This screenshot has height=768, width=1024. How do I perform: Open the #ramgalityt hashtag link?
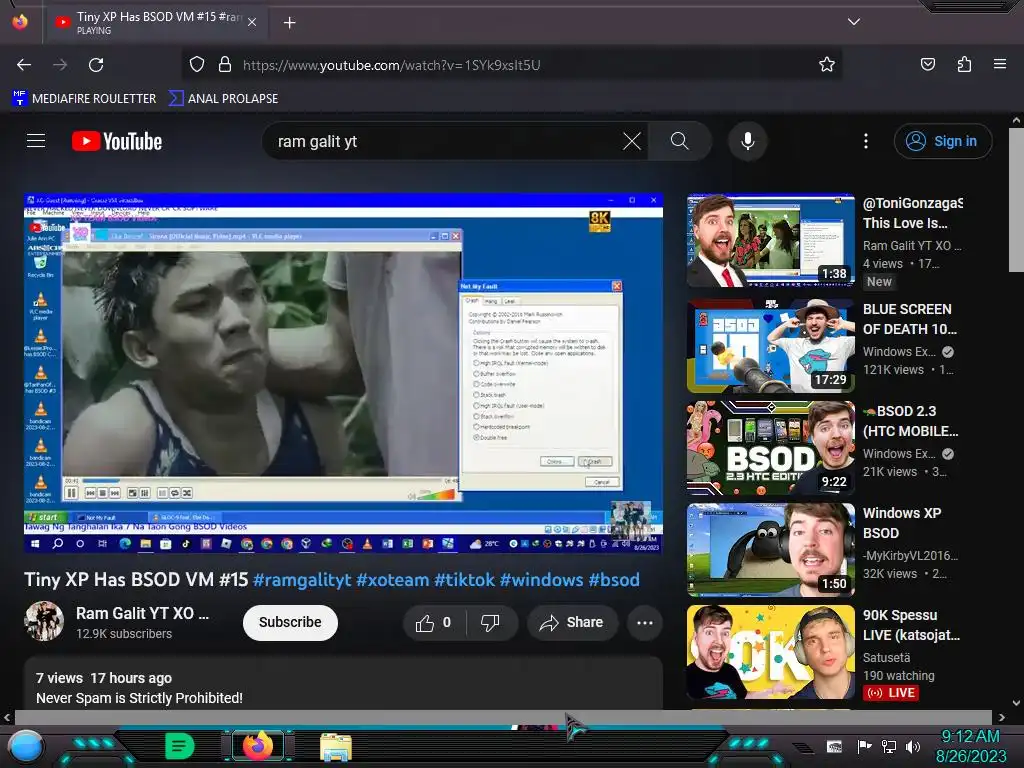pyautogui.click(x=302, y=580)
